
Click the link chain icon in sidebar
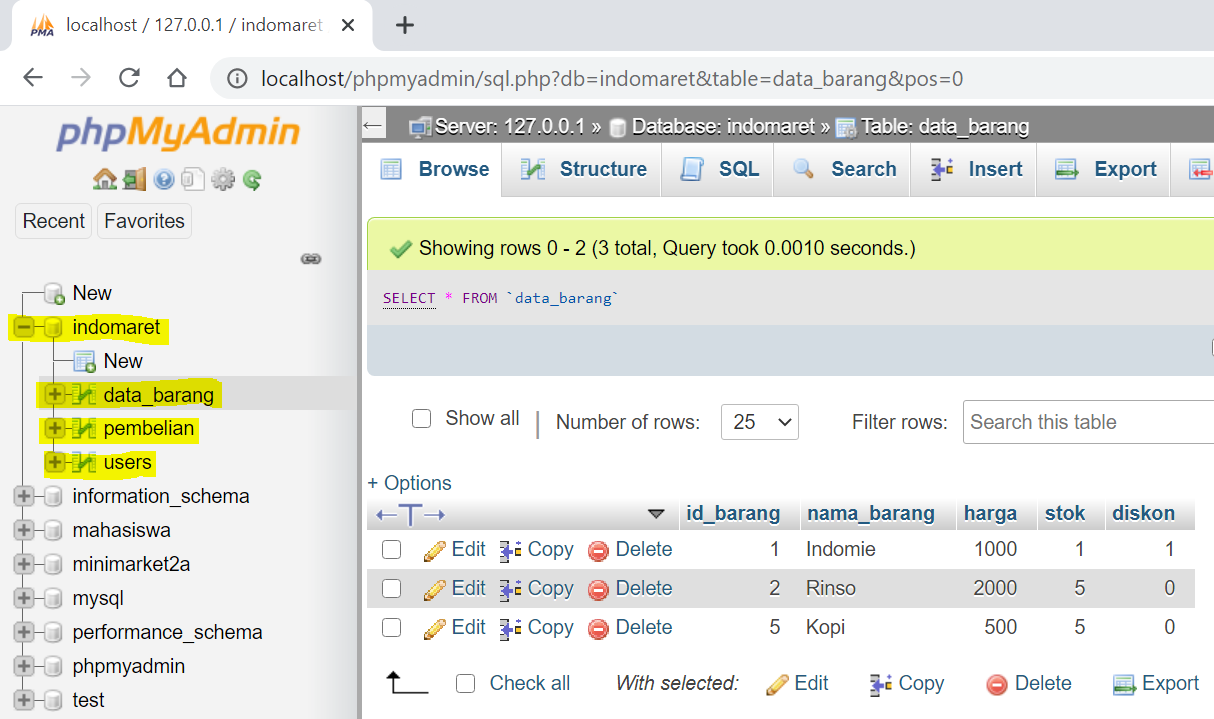[x=311, y=259]
